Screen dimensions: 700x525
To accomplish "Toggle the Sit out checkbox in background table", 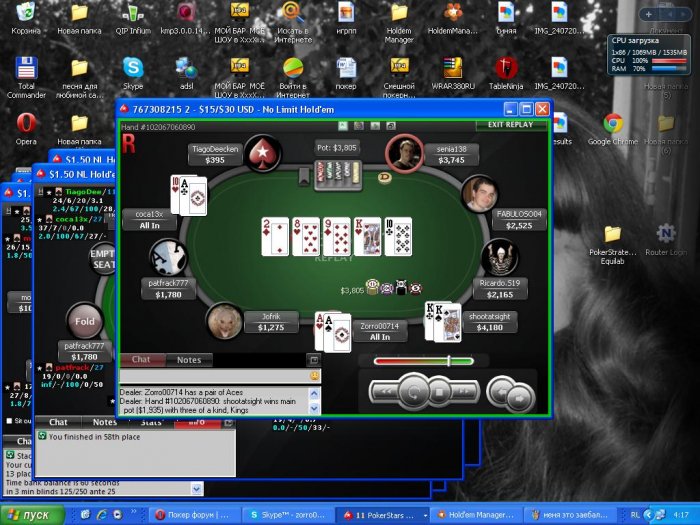I will tap(9, 421).
